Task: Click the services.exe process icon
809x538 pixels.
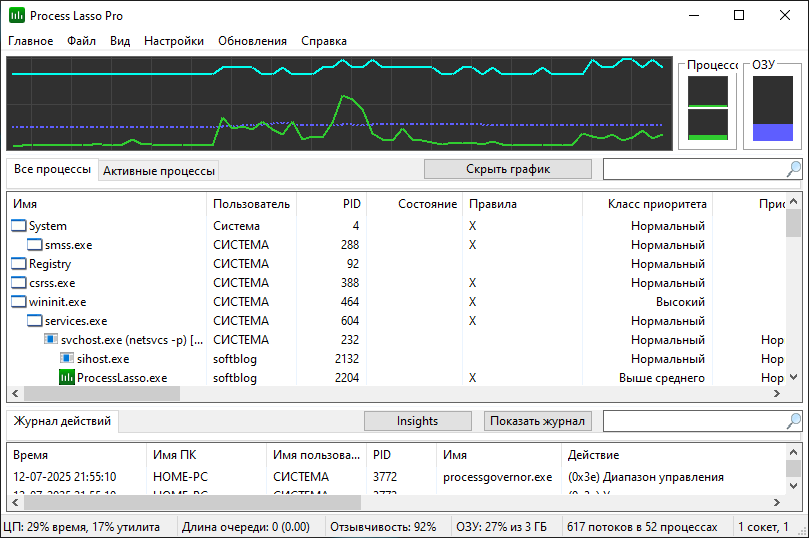Action: click(35, 321)
